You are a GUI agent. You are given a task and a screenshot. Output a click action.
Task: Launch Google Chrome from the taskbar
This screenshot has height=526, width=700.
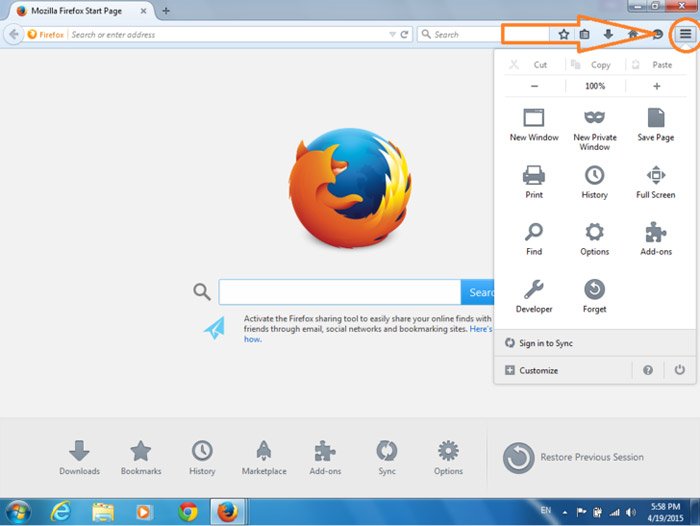coord(188,512)
